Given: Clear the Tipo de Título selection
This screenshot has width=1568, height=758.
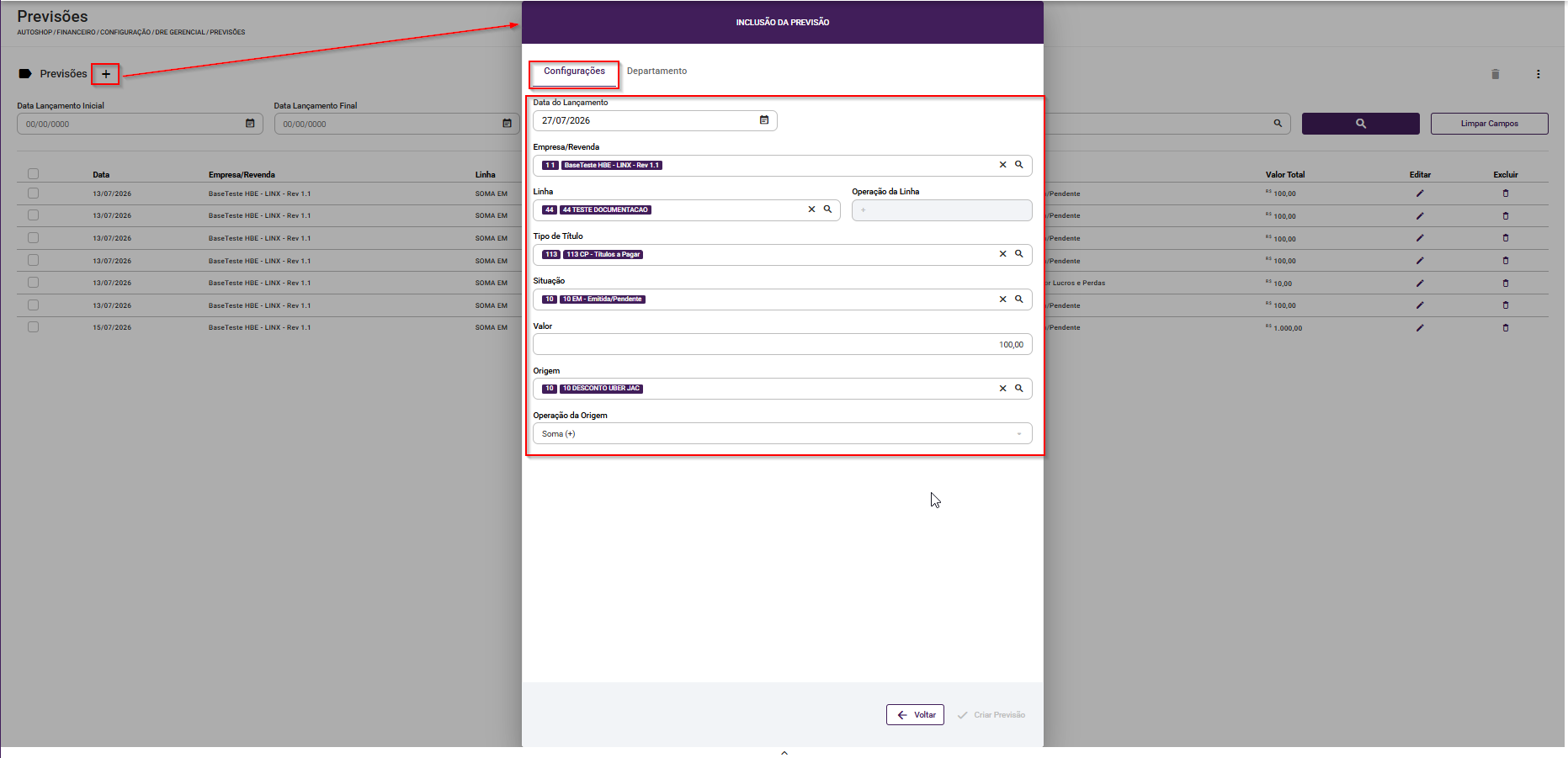Looking at the screenshot, I should point(1002,254).
